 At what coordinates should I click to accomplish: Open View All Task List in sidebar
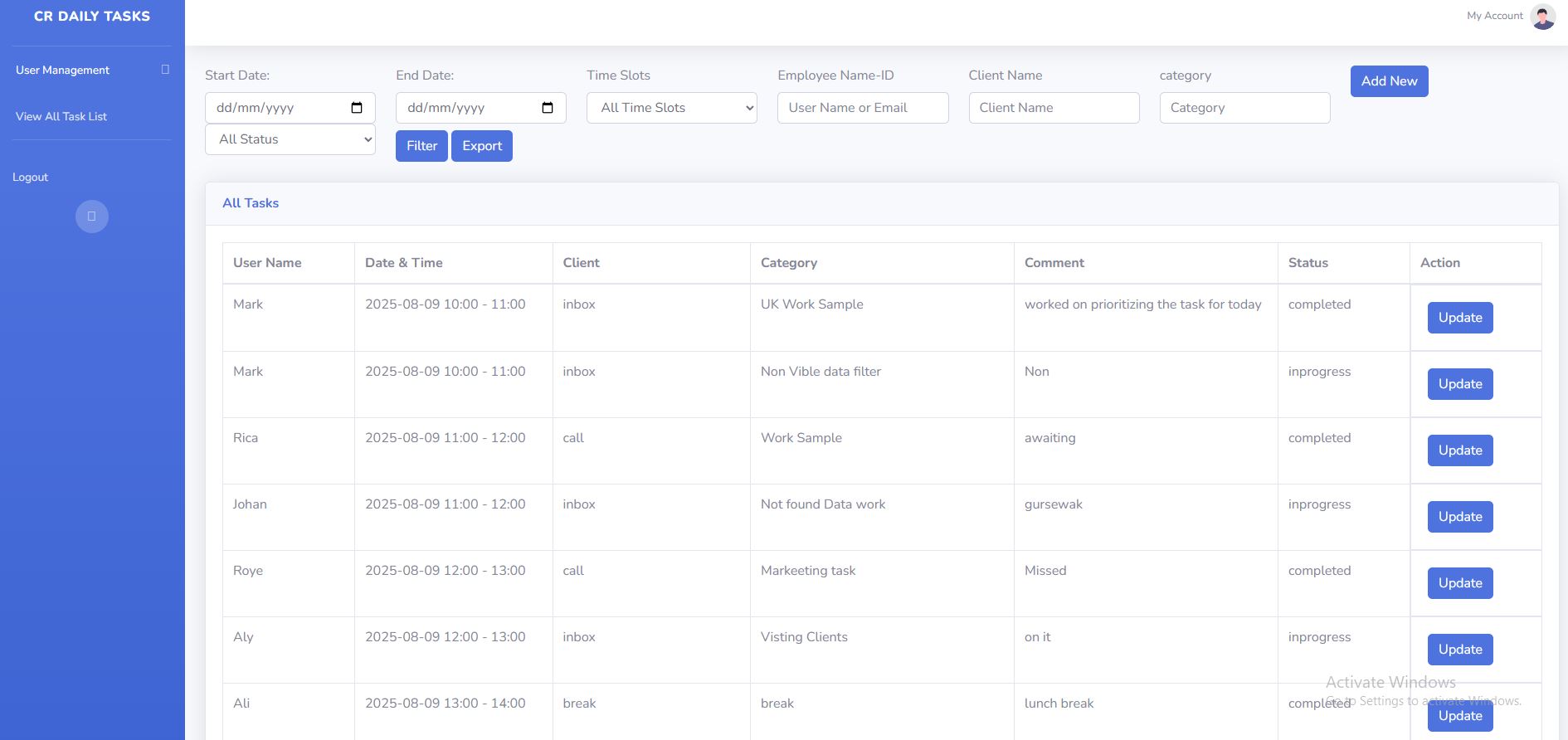point(61,117)
